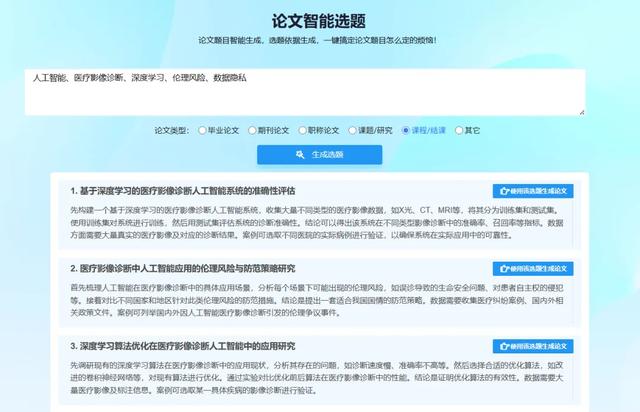640x412 pixels.
Task: Click the description paragraph of topic 3
Action: pos(317,378)
